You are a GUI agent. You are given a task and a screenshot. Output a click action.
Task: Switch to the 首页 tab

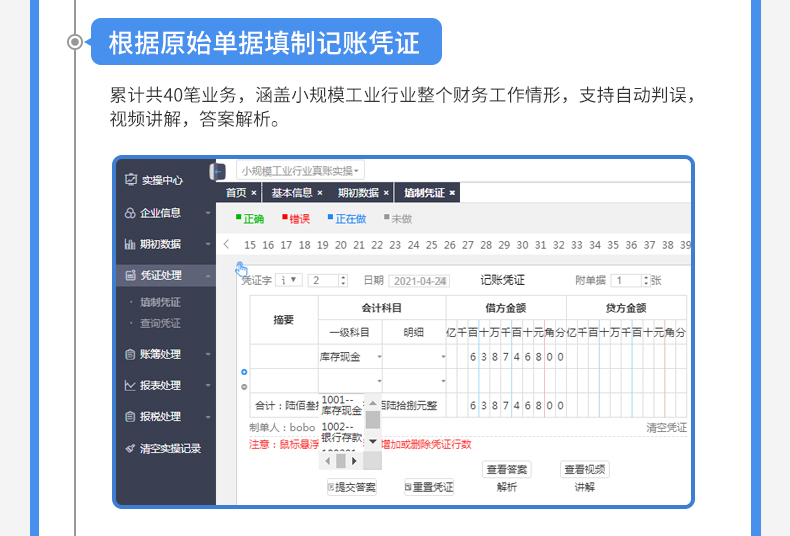point(236,193)
